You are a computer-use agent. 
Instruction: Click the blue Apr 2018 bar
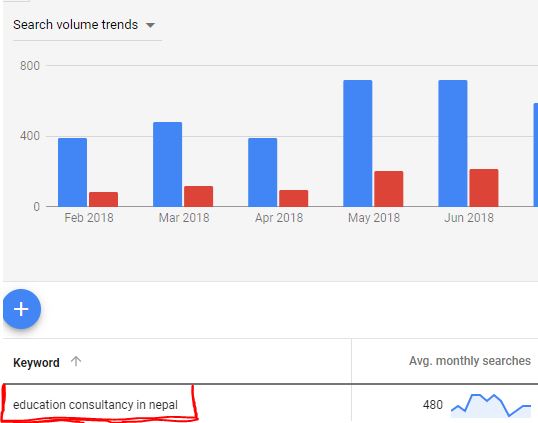click(262, 172)
